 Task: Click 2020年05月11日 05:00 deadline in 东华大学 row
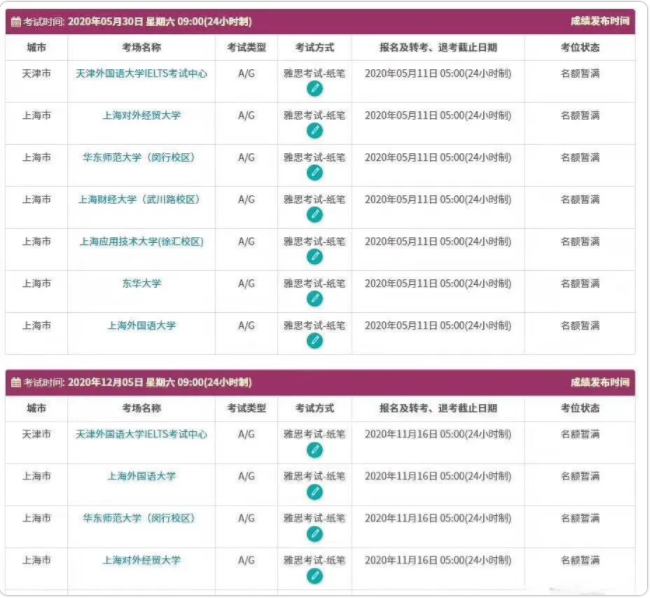coord(438,284)
